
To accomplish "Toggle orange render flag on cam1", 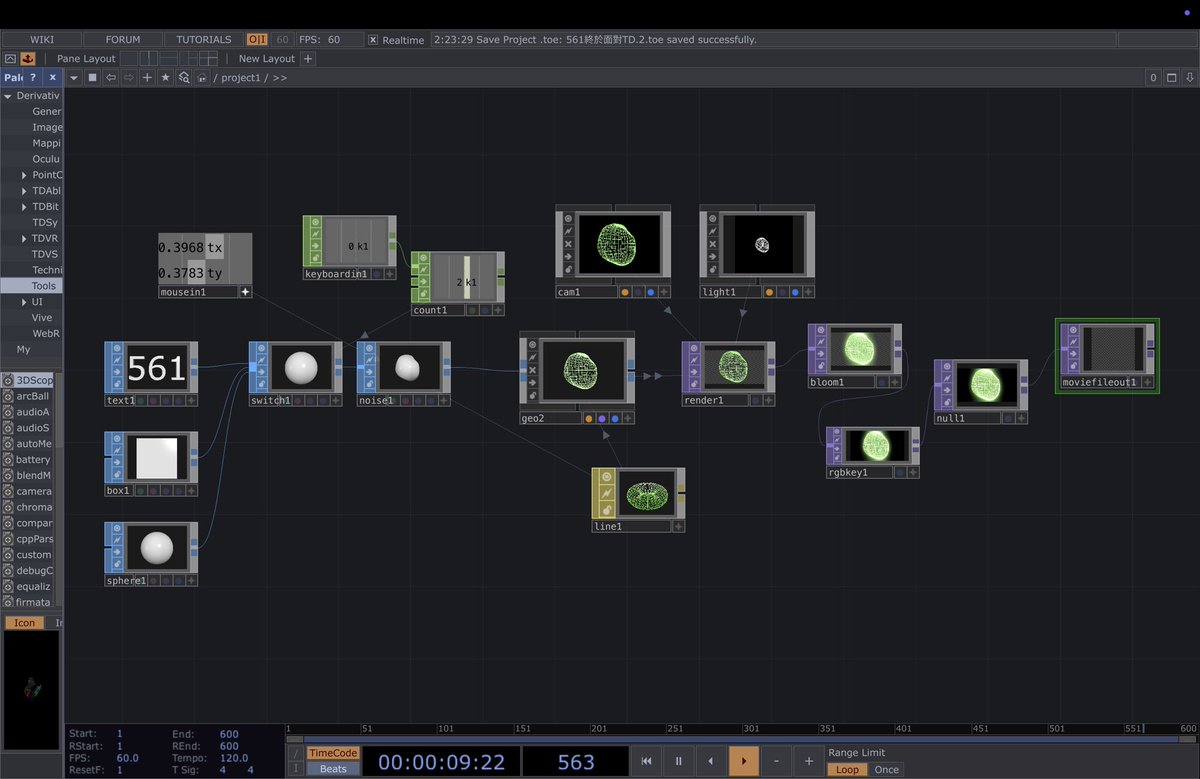I will pos(624,292).
